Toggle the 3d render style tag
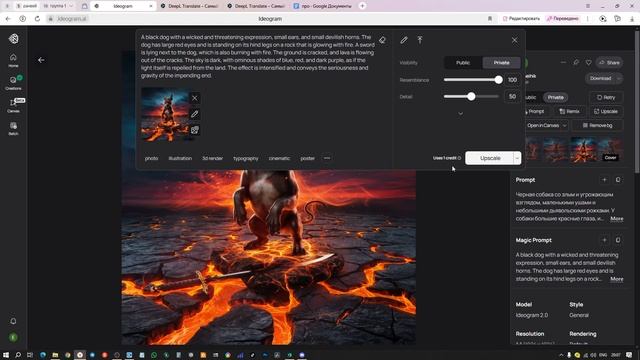Viewport: 640px width, 360px height. (213, 158)
